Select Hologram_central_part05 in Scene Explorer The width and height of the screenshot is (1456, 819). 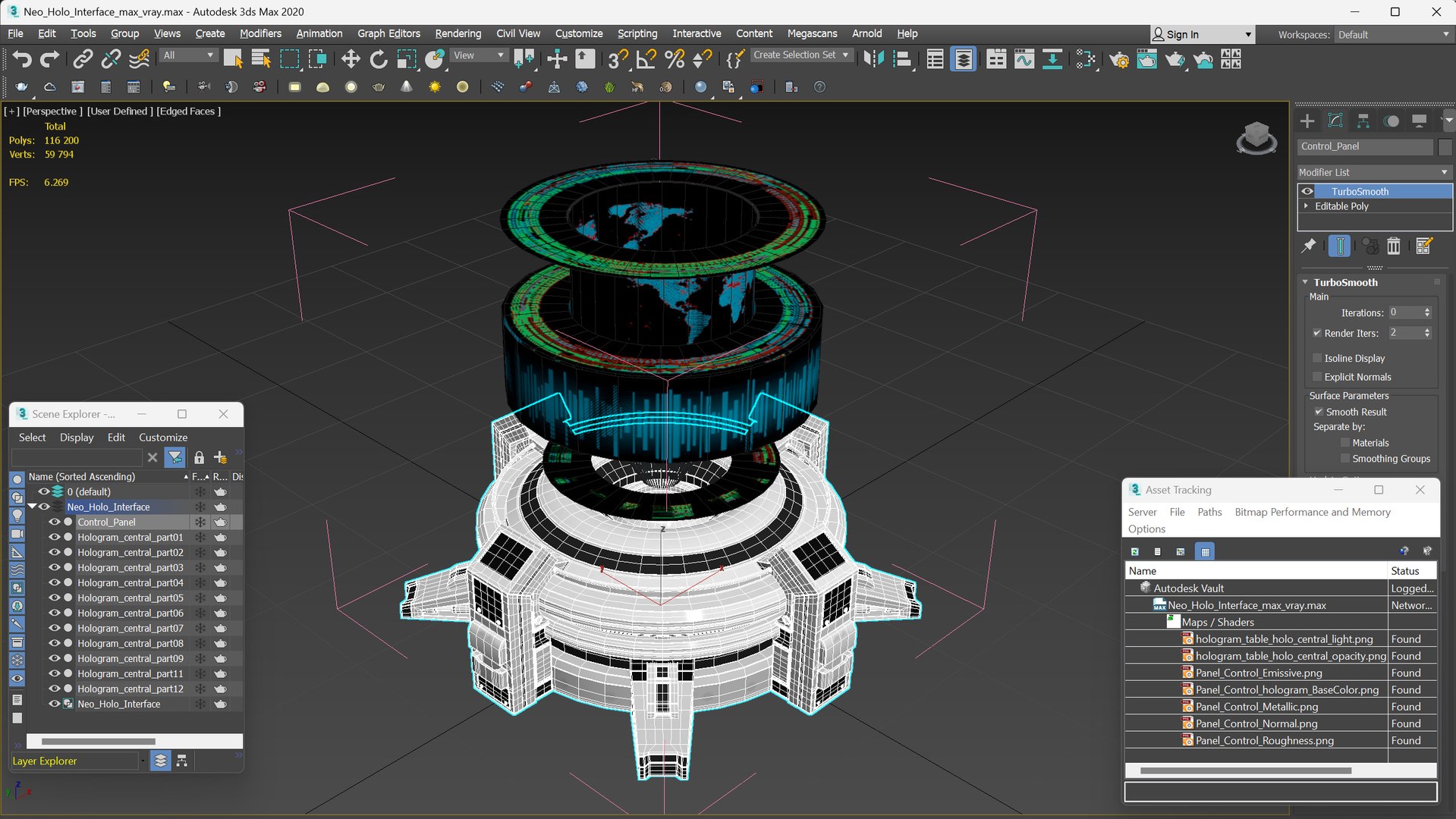[x=130, y=598]
